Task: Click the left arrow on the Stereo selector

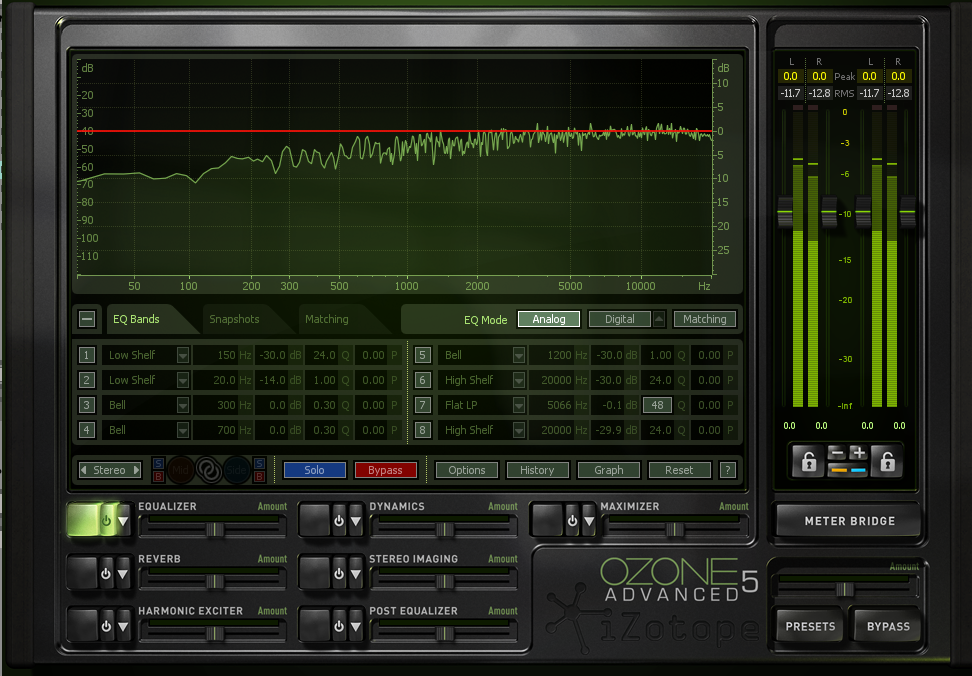Action: point(84,470)
